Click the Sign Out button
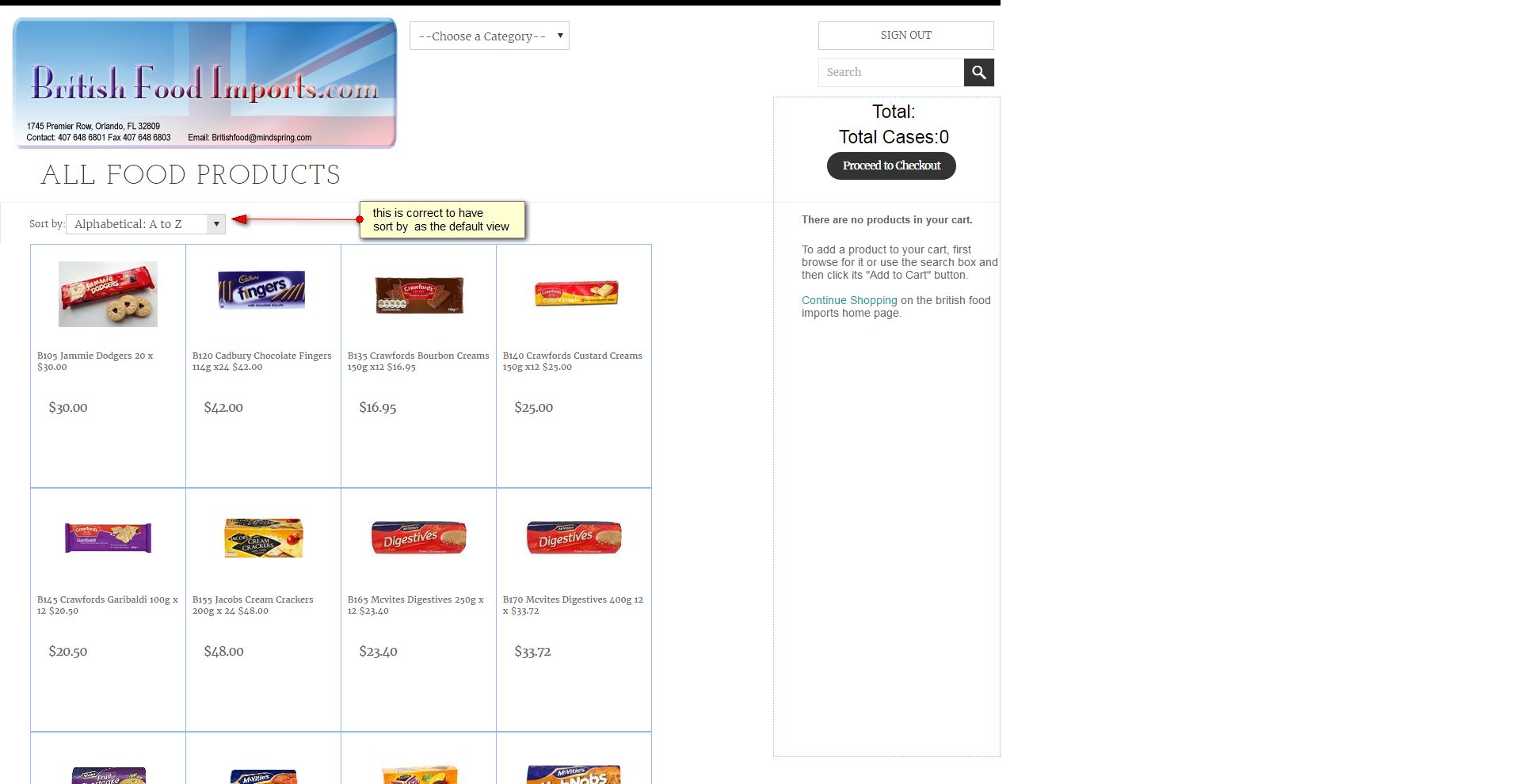This screenshot has width=1521, height=784. pyautogui.click(x=905, y=36)
